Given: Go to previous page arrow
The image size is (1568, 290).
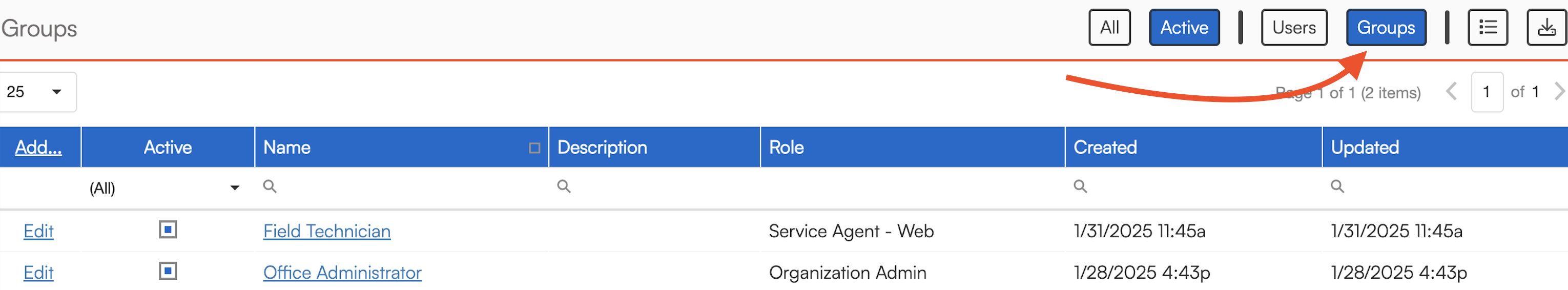Looking at the screenshot, I should pyautogui.click(x=1451, y=92).
